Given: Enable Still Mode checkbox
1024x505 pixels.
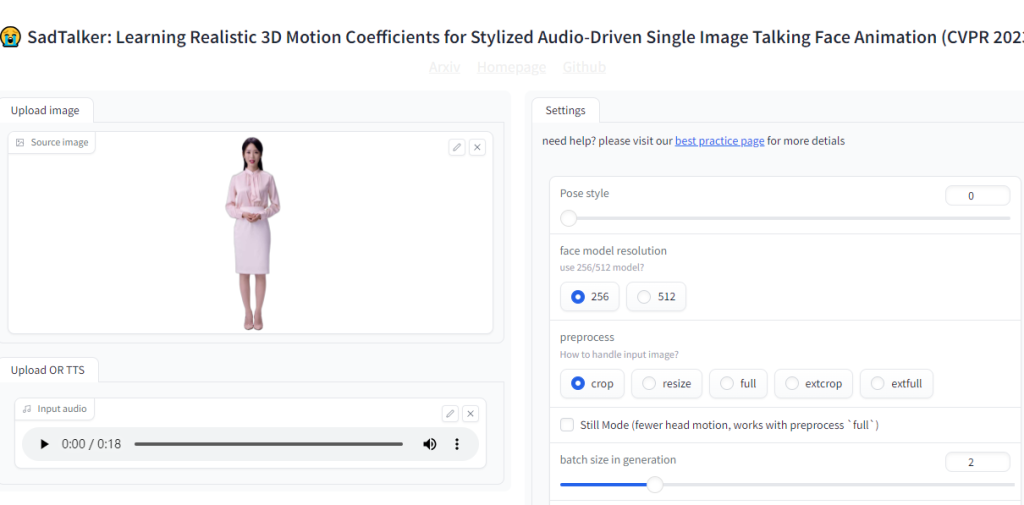Looking at the screenshot, I should coord(568,425).
